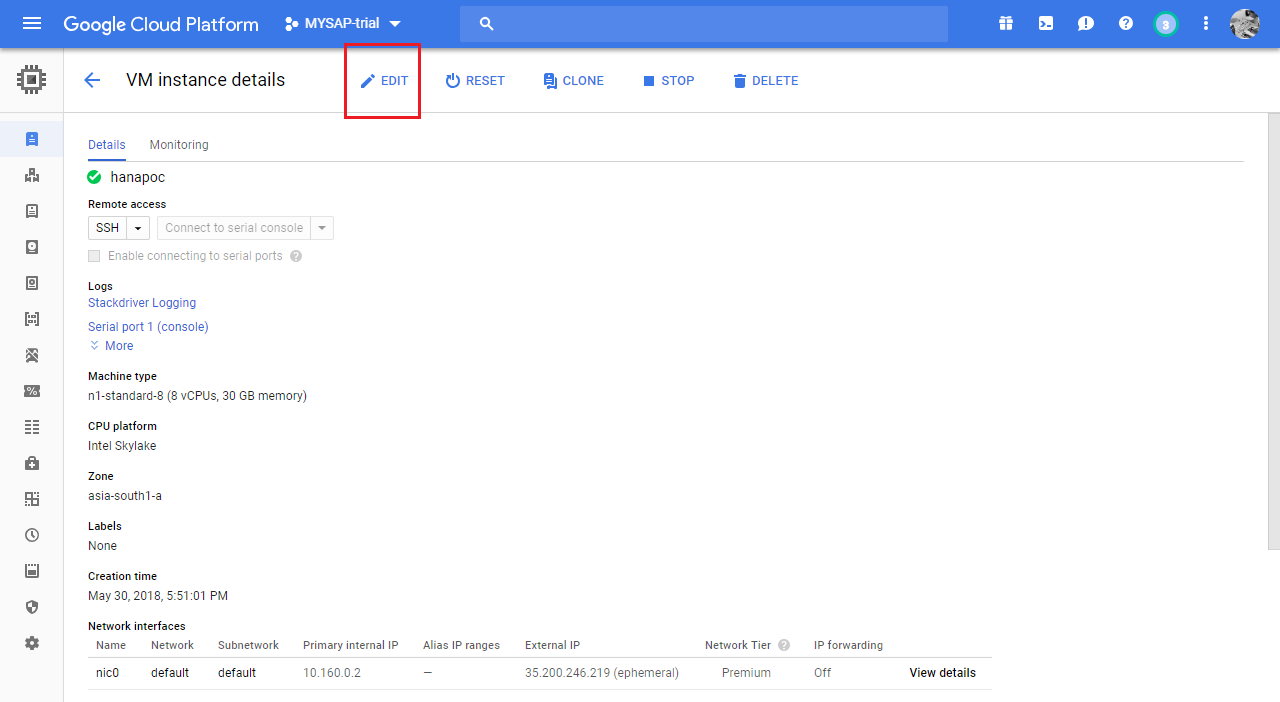Expand More logs options
This screenshot has height=702, width=1280.
tap(111, 346)
